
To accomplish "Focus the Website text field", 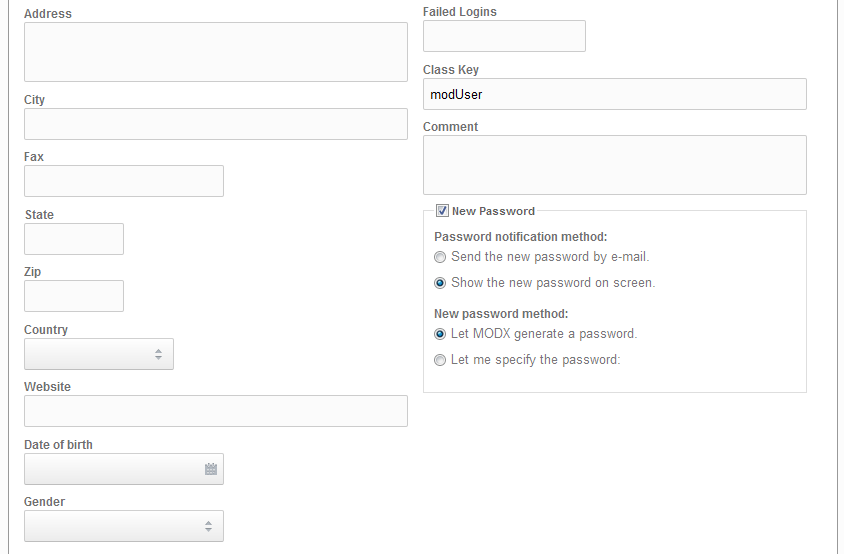I will pos(215,411).
